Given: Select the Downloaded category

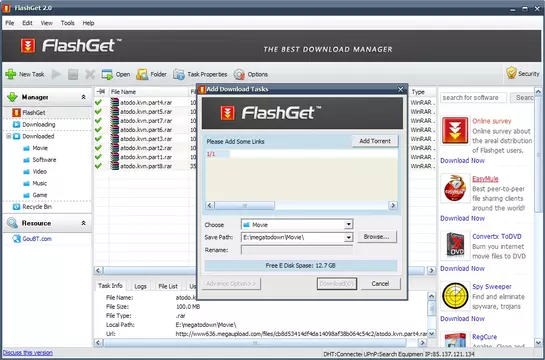Looking at the screenshot, I should tap(38, 136).
